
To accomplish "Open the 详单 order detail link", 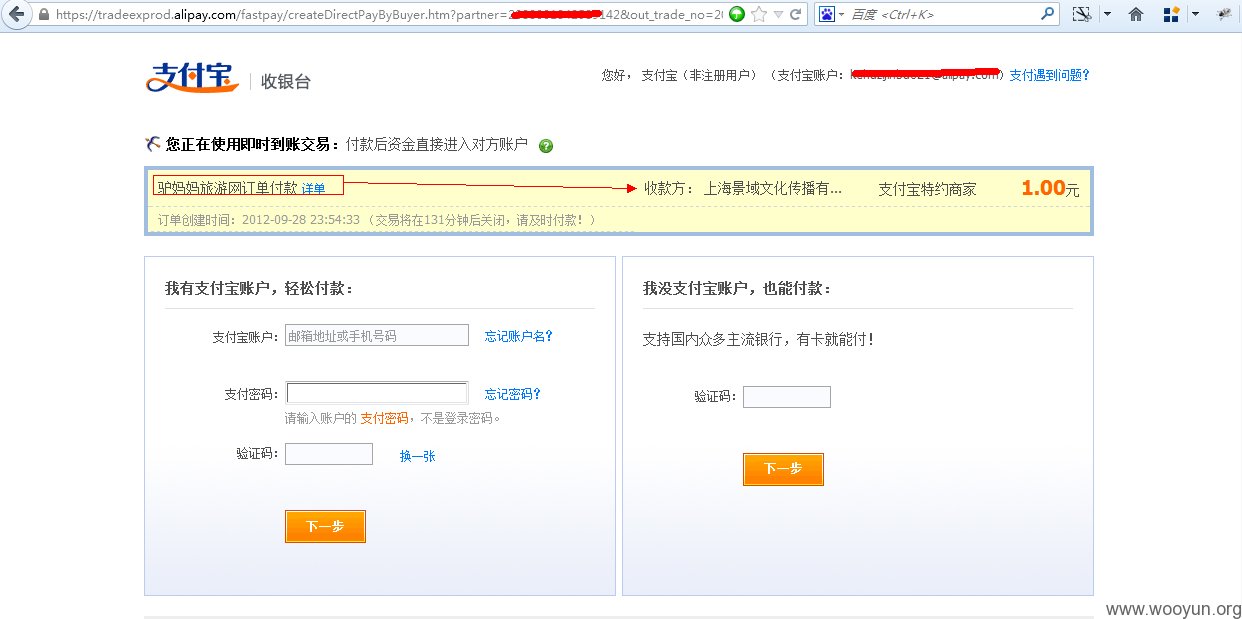I will [x=313, y=188].
